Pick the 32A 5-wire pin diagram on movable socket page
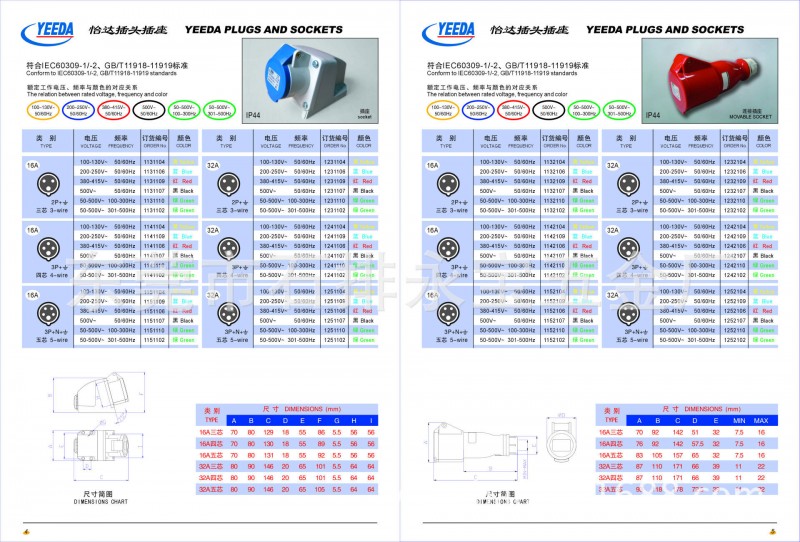This screenshot has width=800, height=542. pos(629,313)
